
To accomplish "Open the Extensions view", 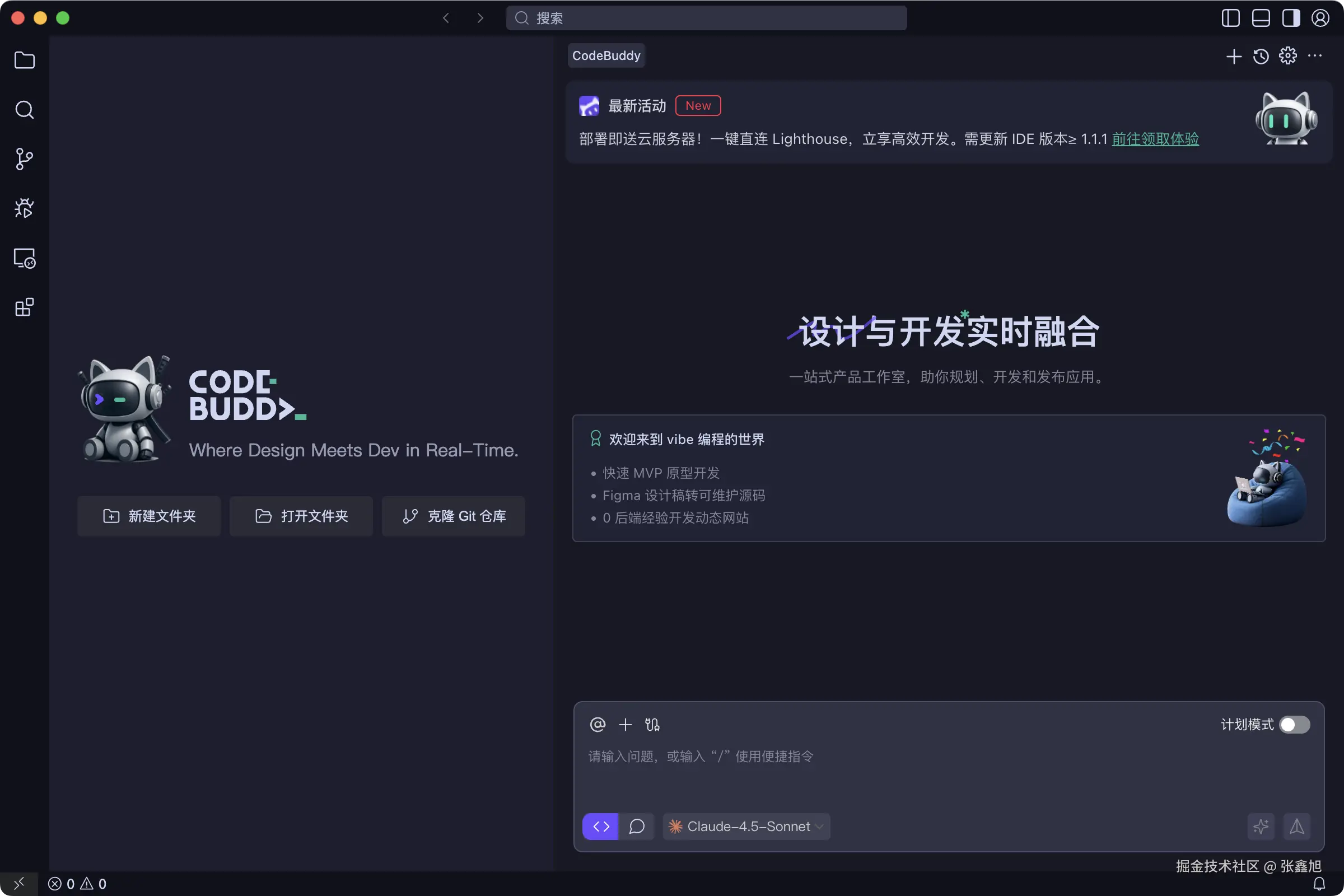I will point(25,307).
